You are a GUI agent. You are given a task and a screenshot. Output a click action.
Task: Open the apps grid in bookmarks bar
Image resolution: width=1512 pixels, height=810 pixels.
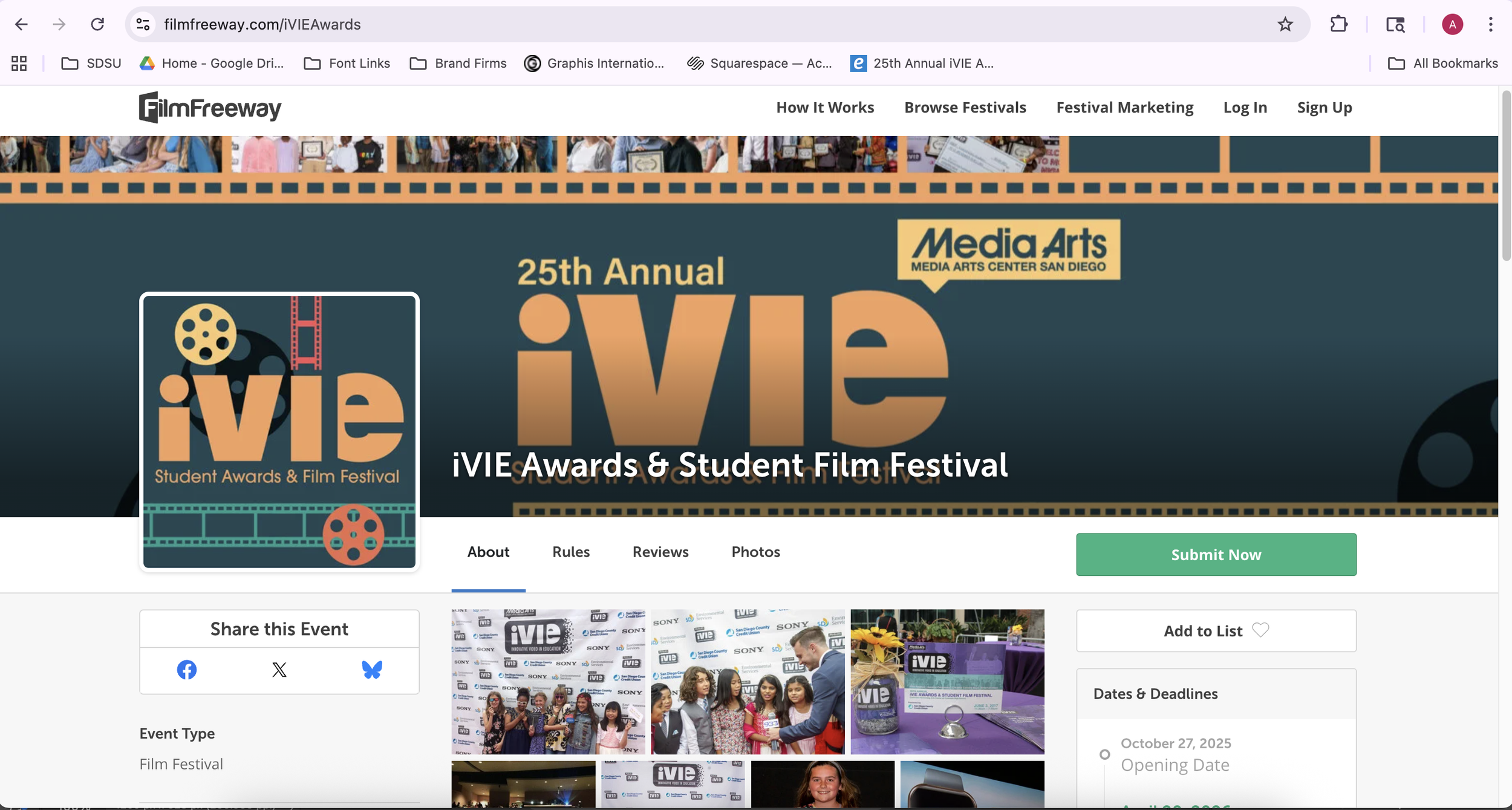19,64
